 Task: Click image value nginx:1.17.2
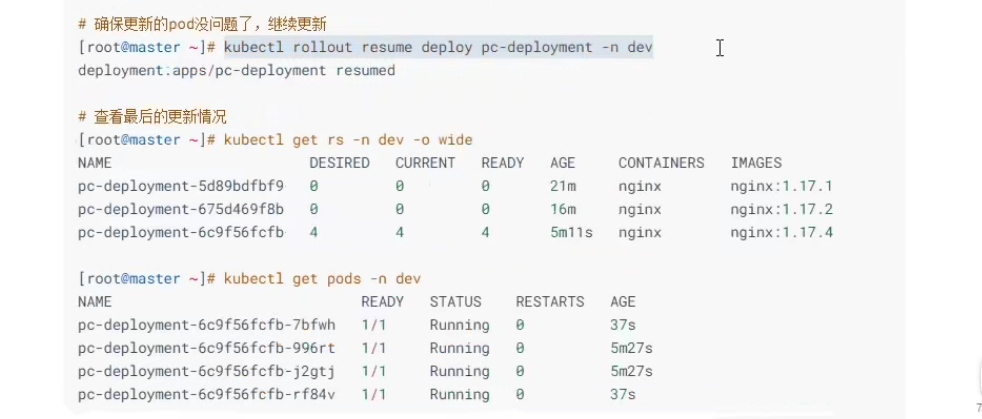[x=782, y=209]
